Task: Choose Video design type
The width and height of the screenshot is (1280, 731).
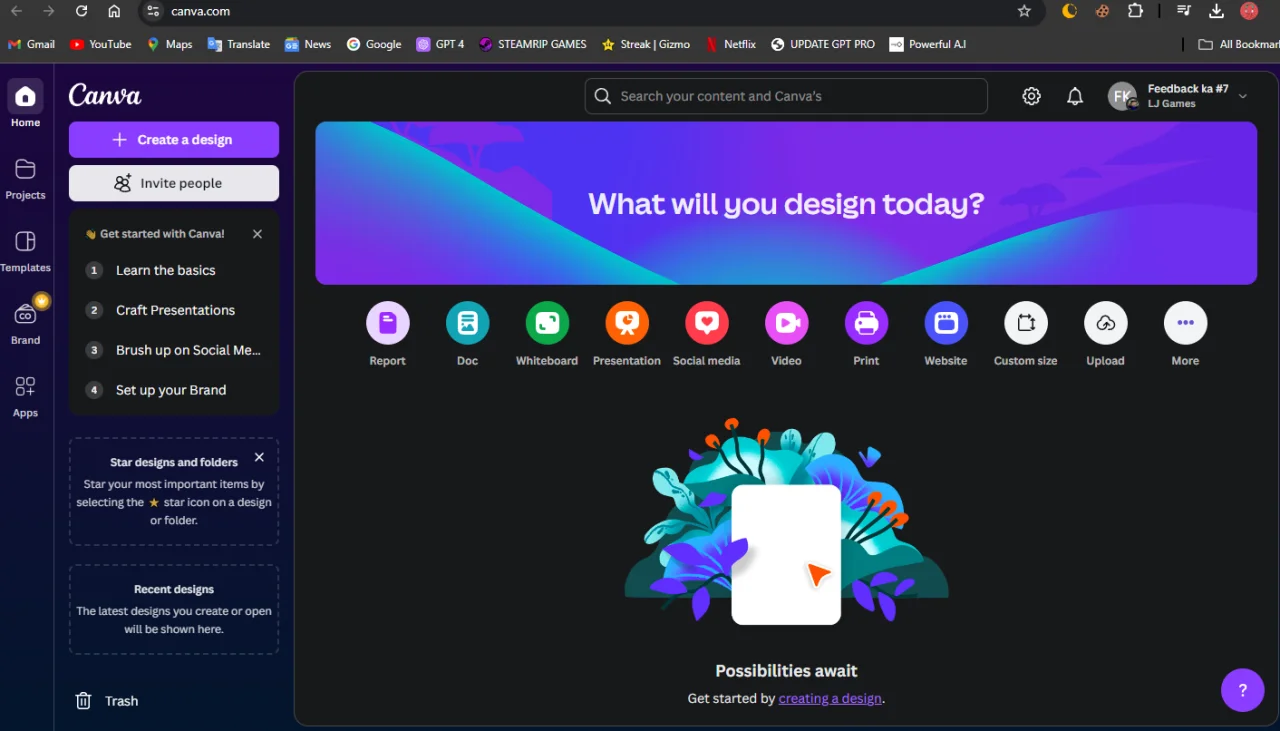Action: [x=787, y=323]
